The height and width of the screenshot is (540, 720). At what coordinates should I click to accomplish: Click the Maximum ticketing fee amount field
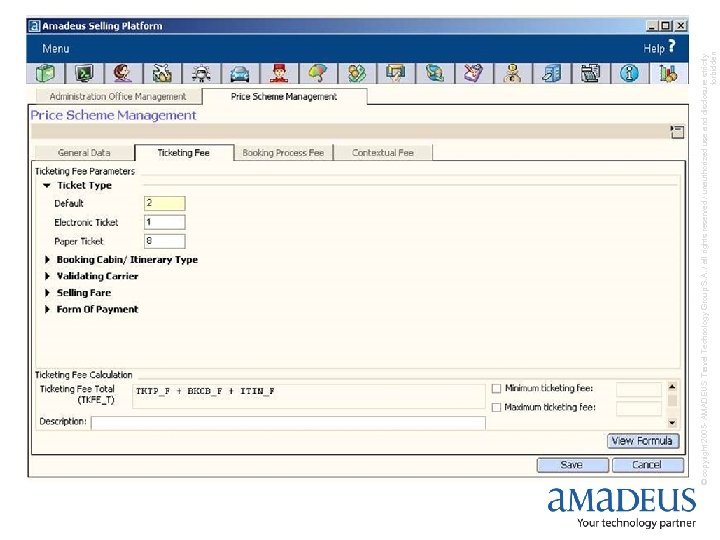coord(639,408)
